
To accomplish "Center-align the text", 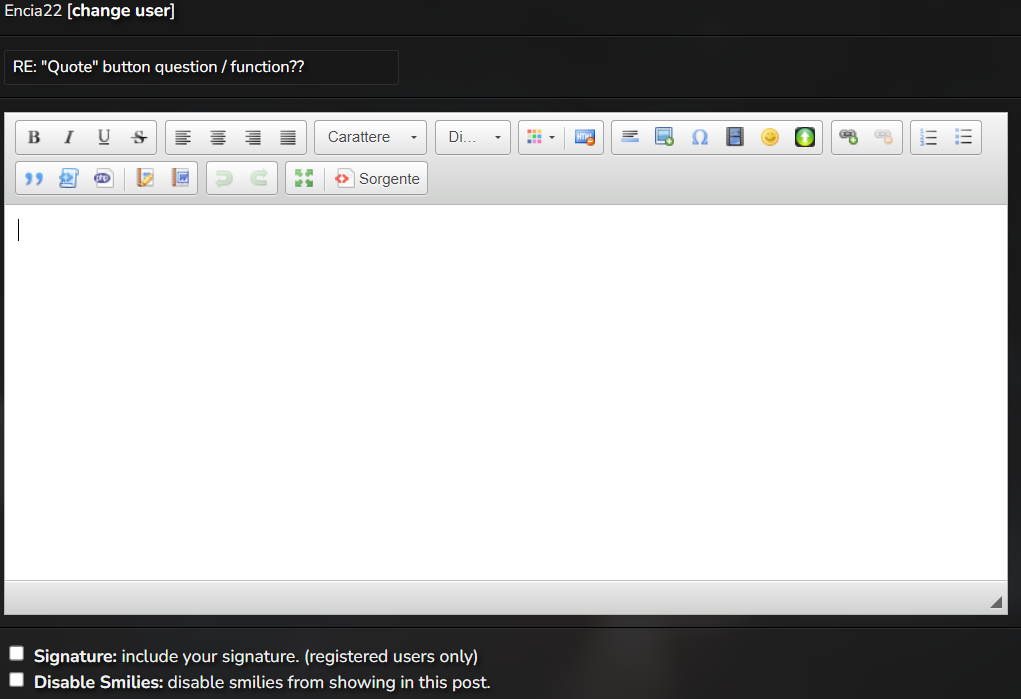I will (218, 137).
